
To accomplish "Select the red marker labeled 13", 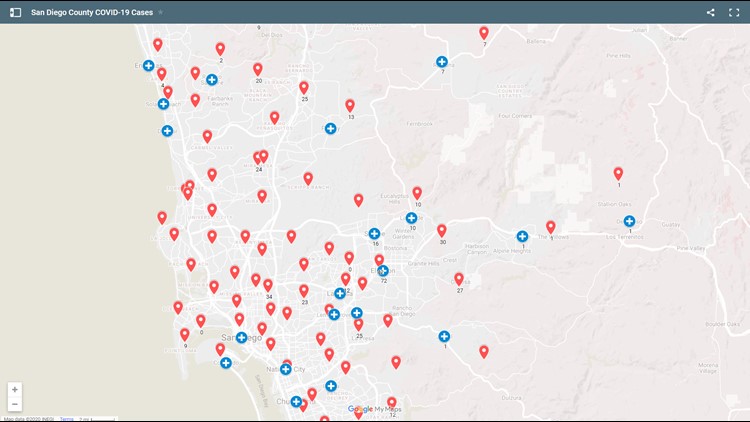I will point(350,105).
